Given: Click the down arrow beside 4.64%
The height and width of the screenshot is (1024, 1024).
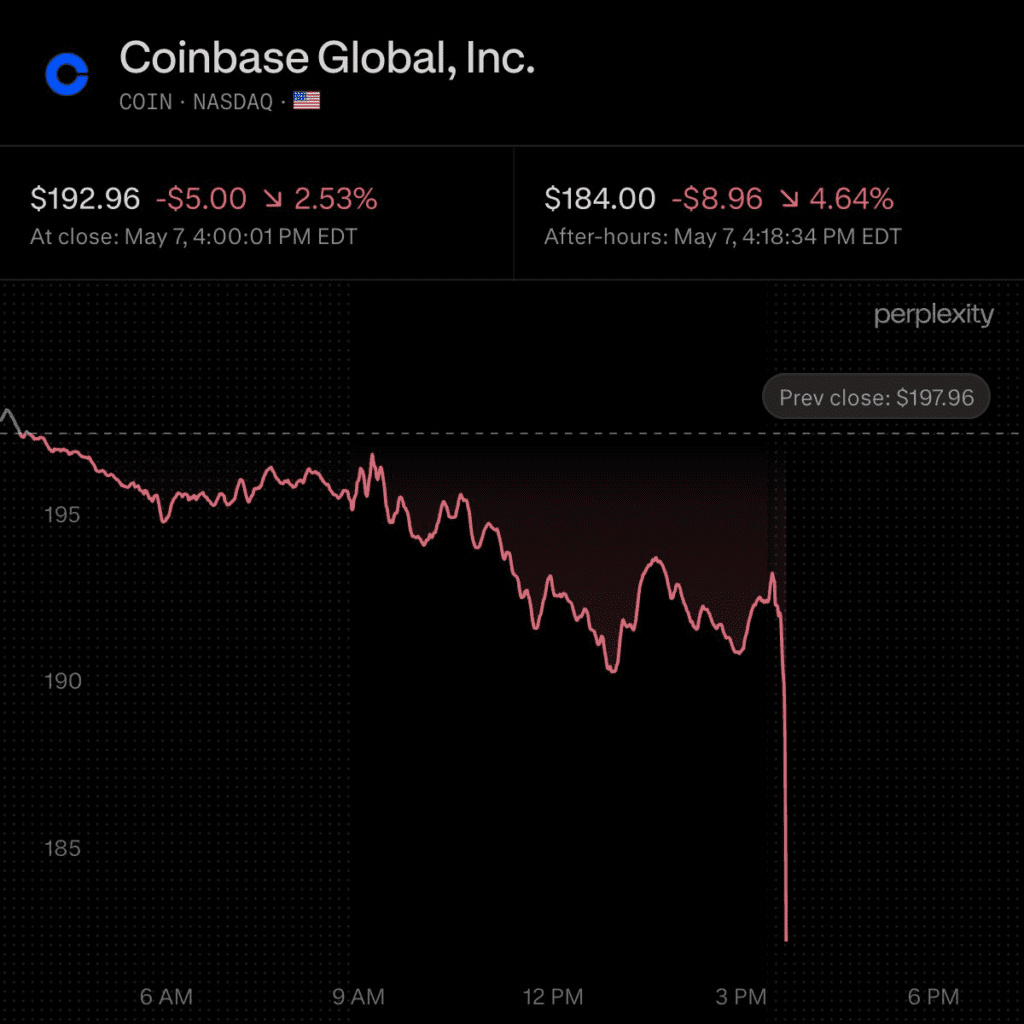Looking at the screenshot, I should coord(789,199).
